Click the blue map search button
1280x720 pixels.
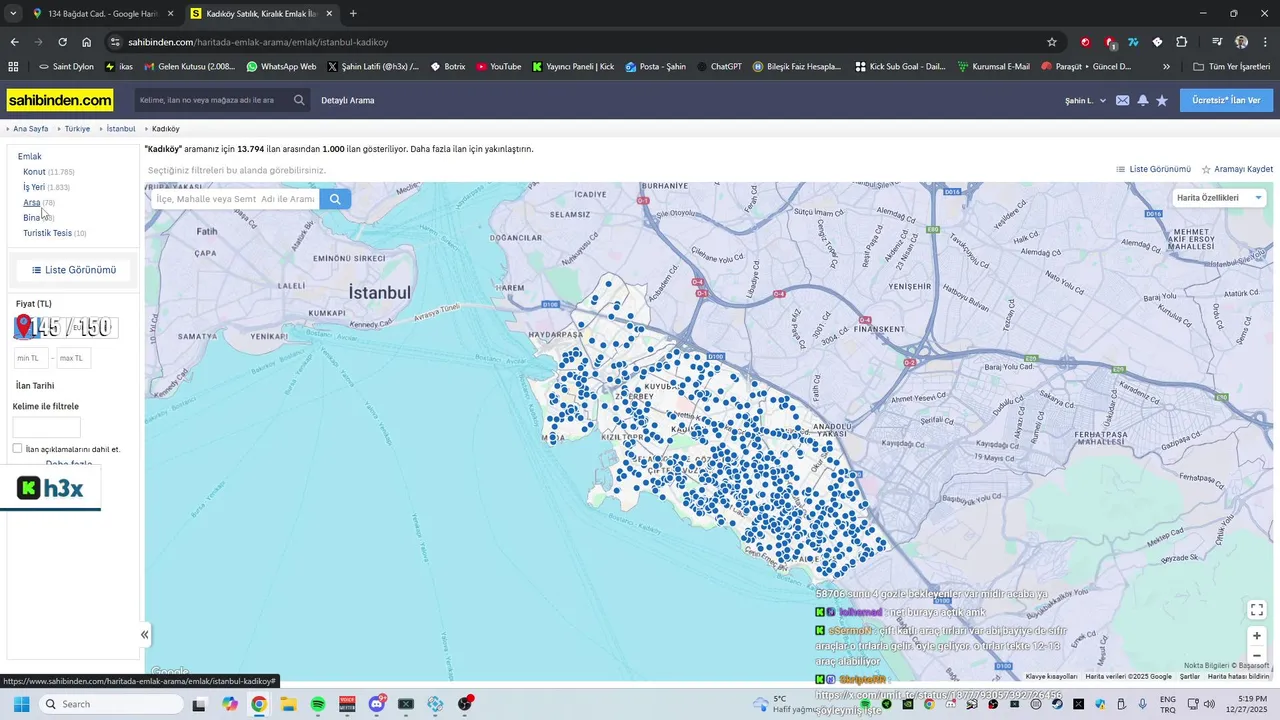(x=335, y=199)
